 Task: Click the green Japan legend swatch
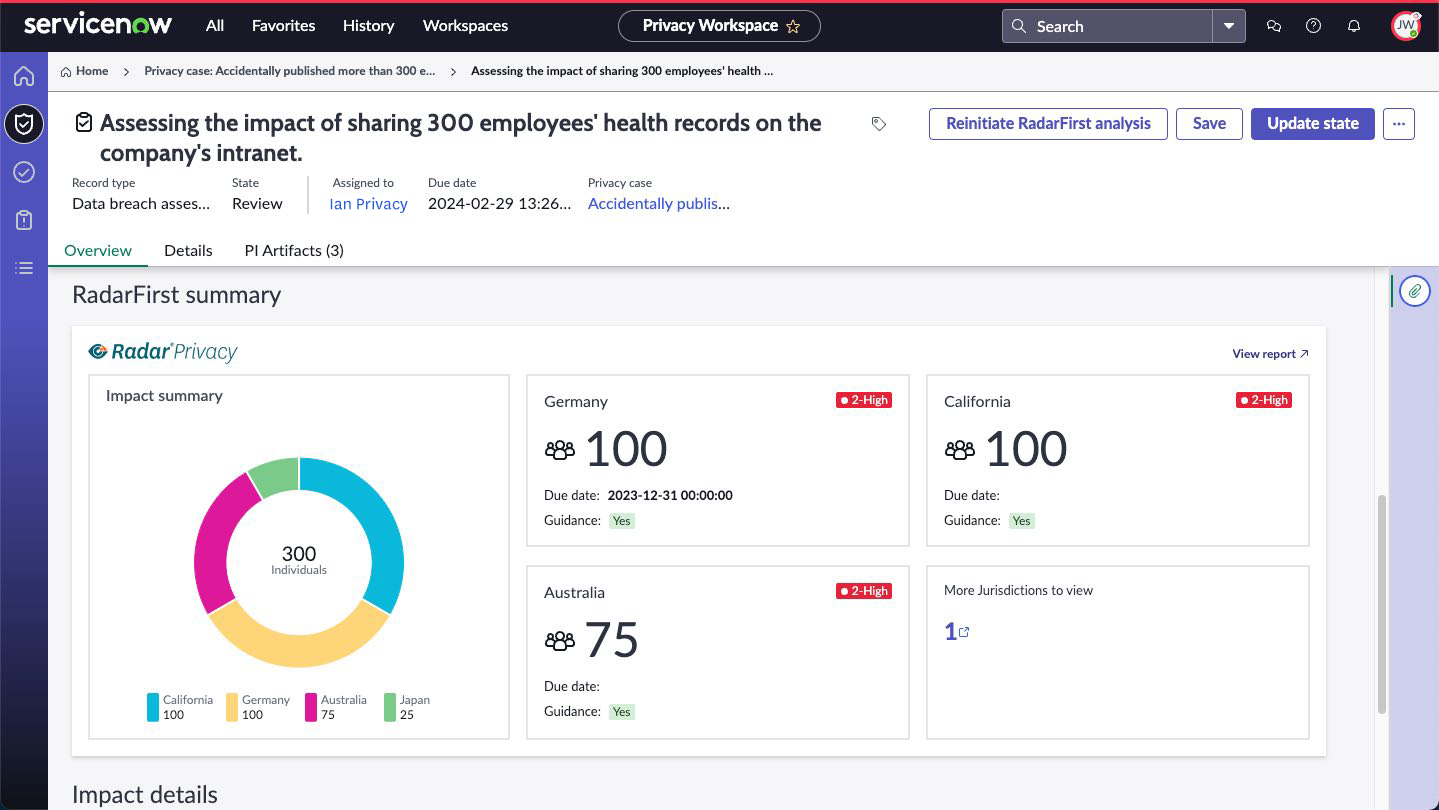390,708
